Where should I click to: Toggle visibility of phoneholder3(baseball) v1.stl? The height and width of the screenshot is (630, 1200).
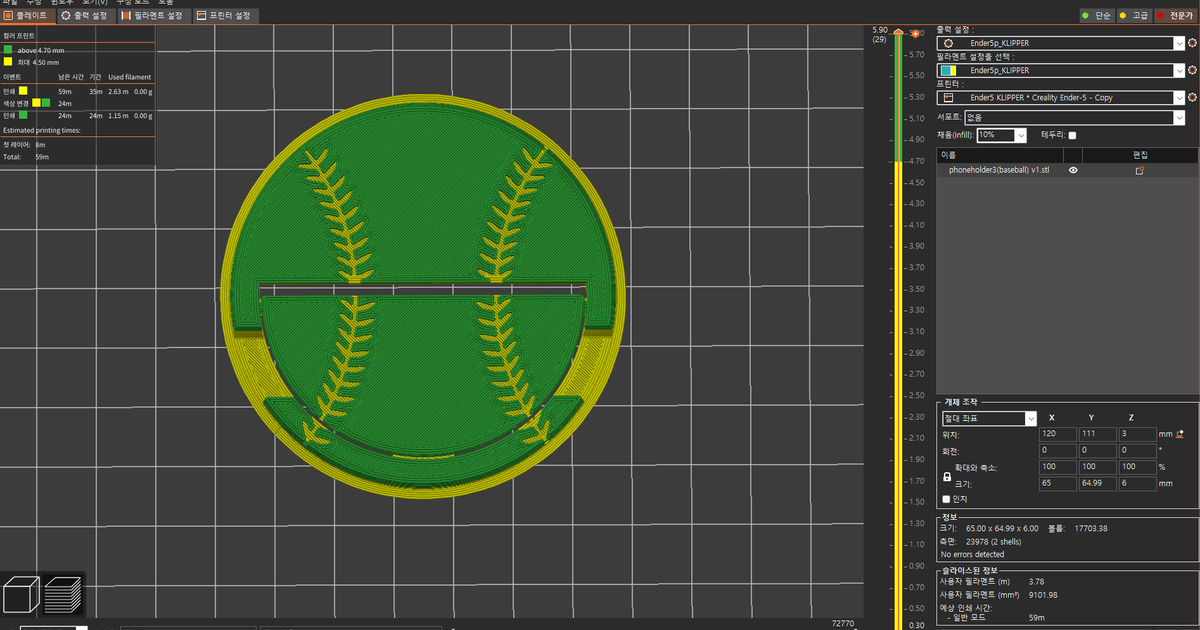pos(1073,170)
